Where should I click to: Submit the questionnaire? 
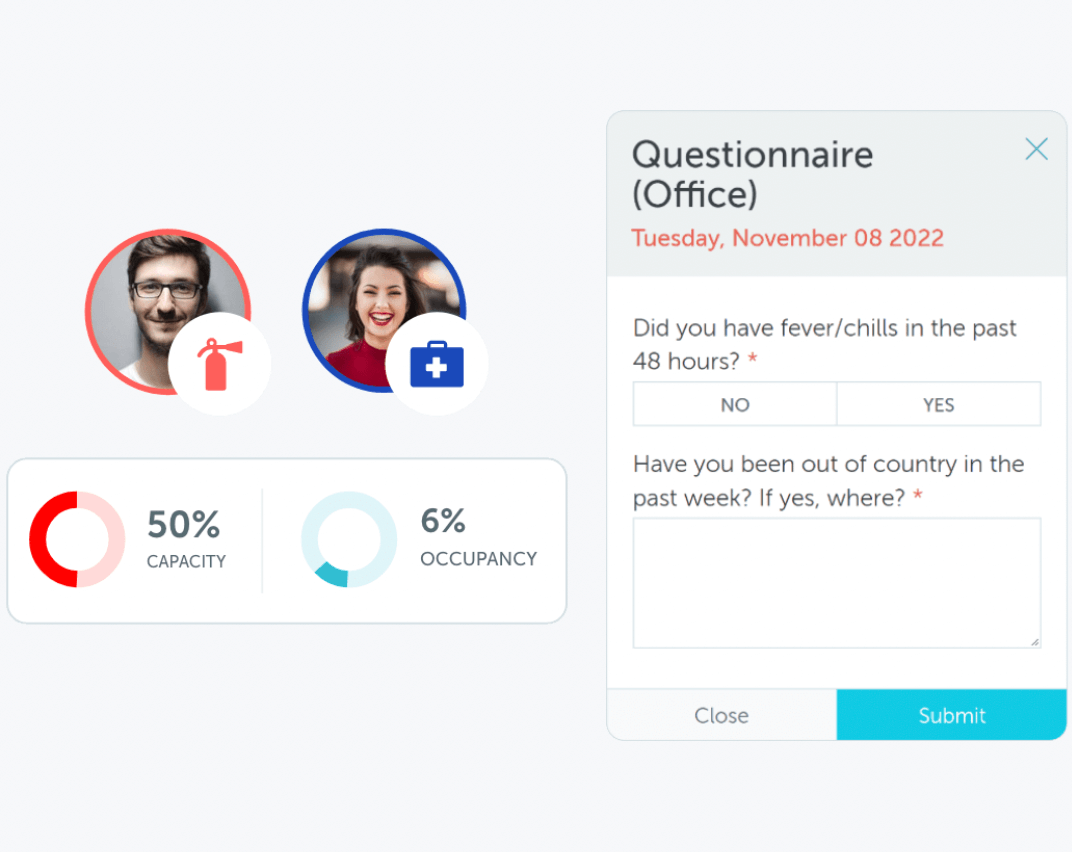(952, 715)
